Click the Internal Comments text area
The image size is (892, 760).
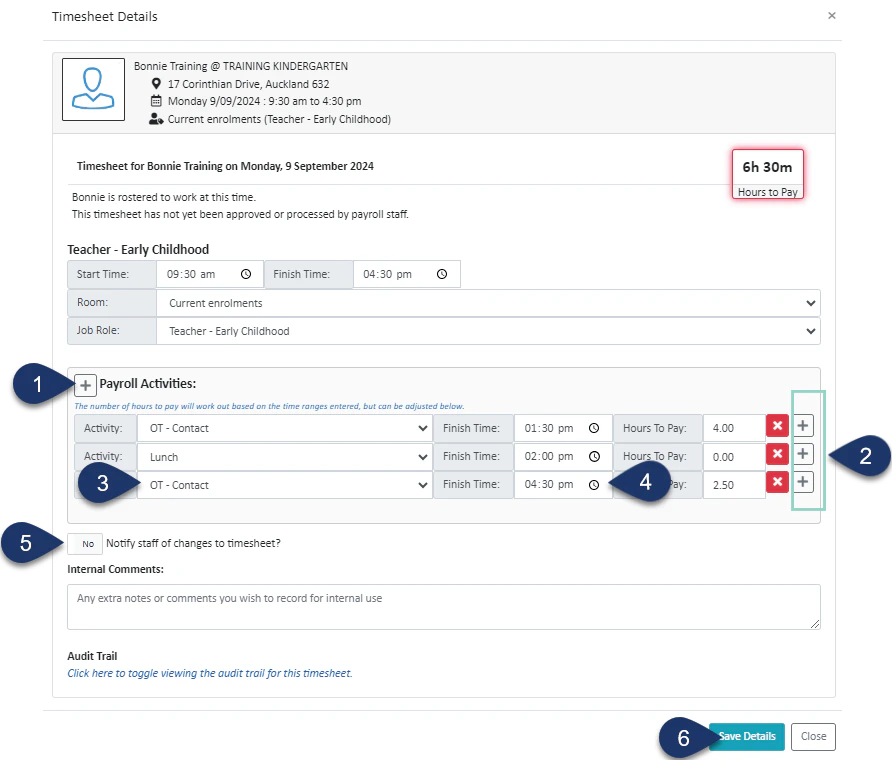coord(444,607)
